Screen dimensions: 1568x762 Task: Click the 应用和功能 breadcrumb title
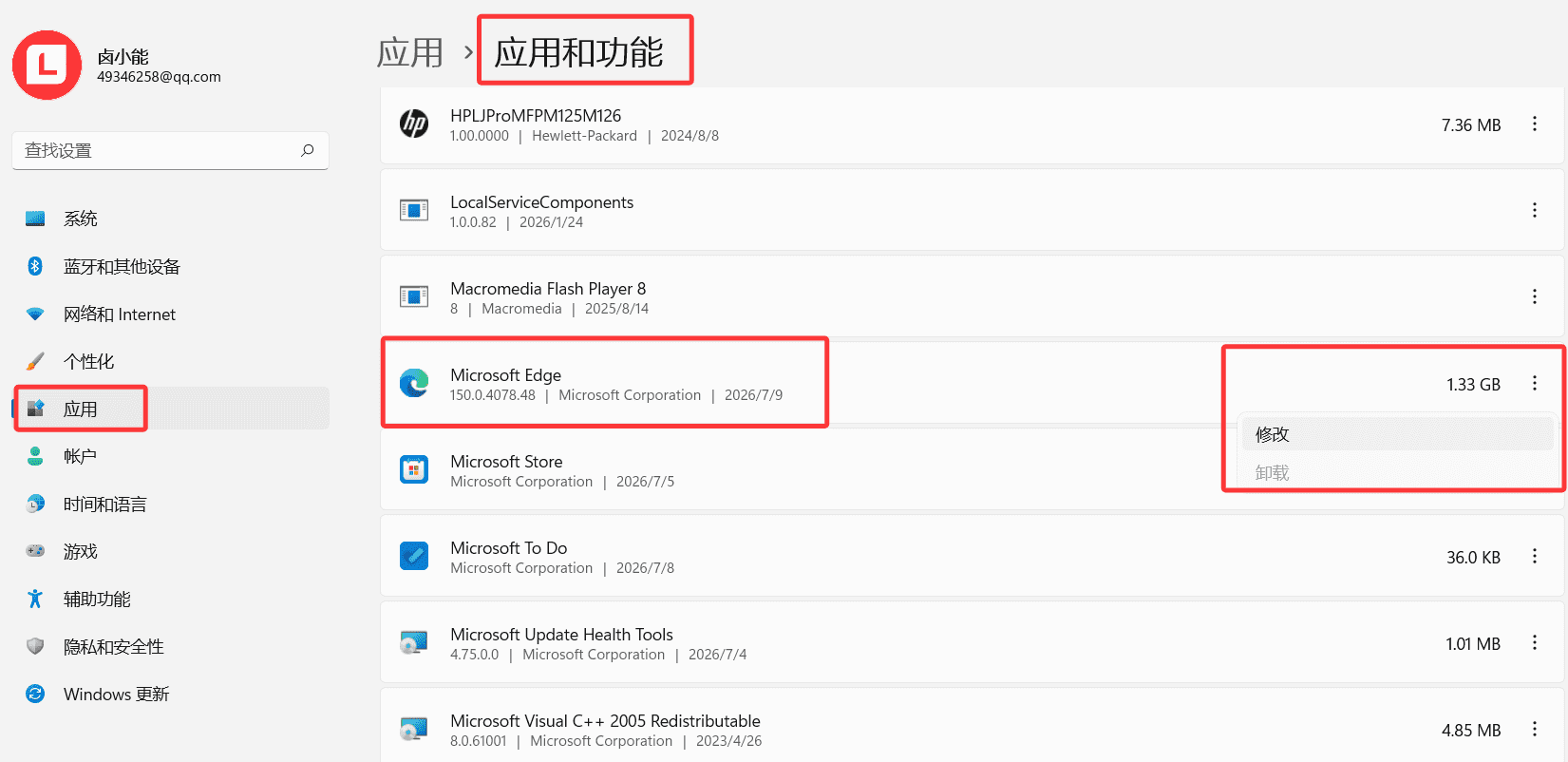point(578,52)
